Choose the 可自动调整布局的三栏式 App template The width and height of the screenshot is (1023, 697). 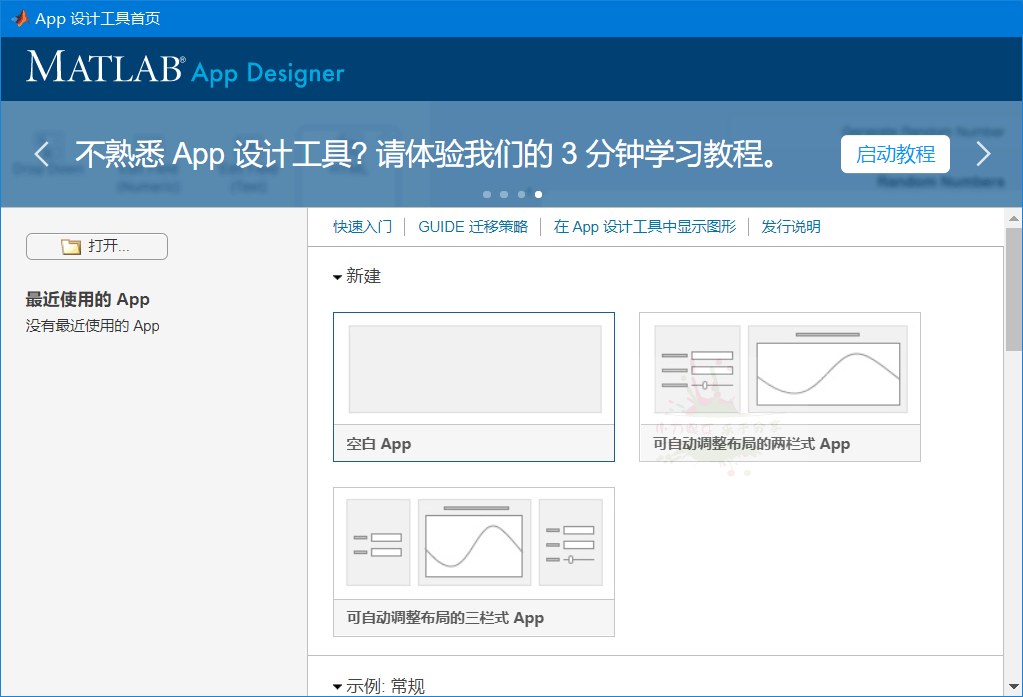[474, 561]
